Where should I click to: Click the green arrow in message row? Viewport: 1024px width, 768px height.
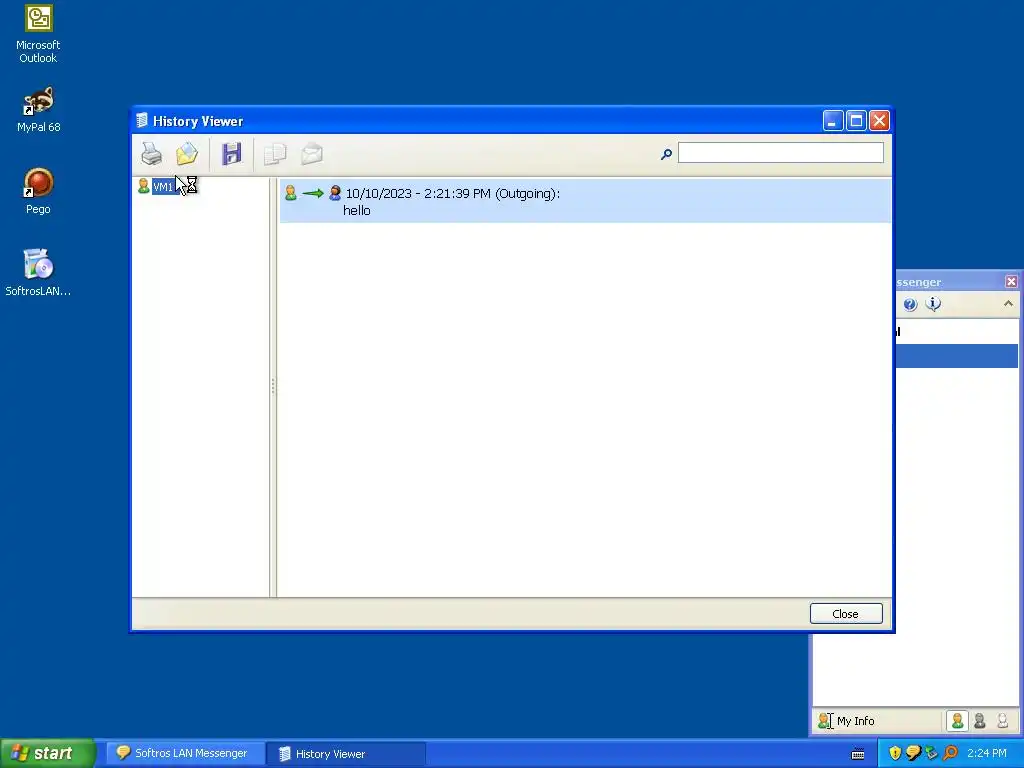[x=313, y=193]
